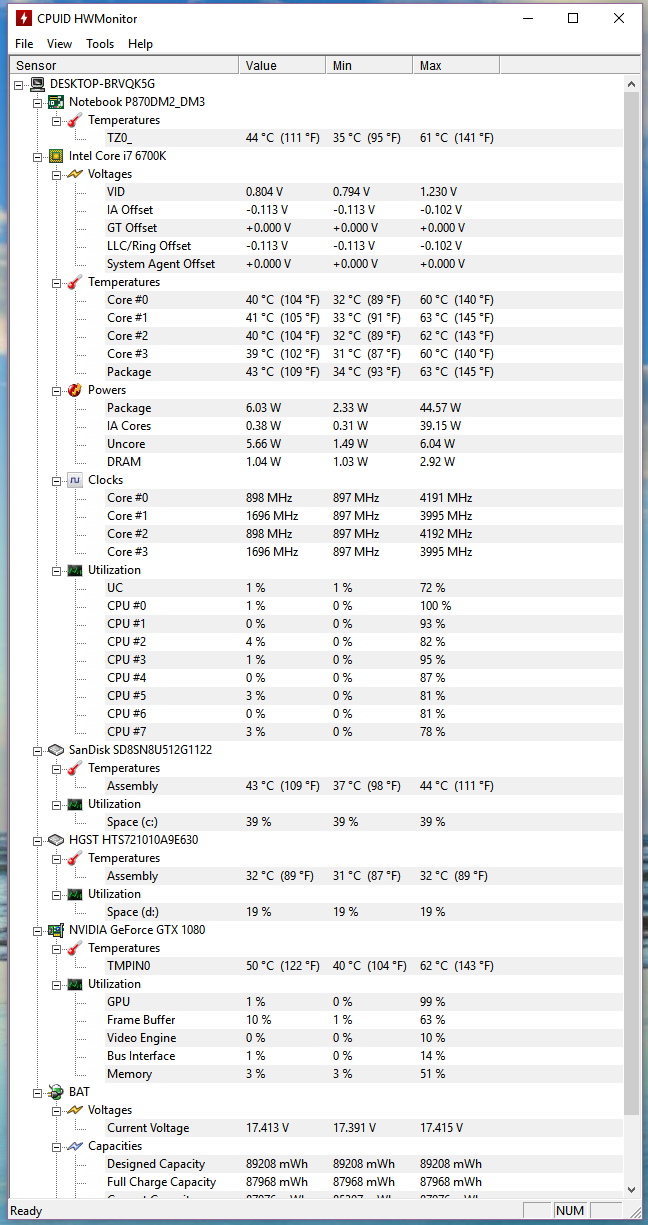This screenshot has width=648, height=1225.
Task: Select the Video Engine row
Action: tap(364, 1038)
